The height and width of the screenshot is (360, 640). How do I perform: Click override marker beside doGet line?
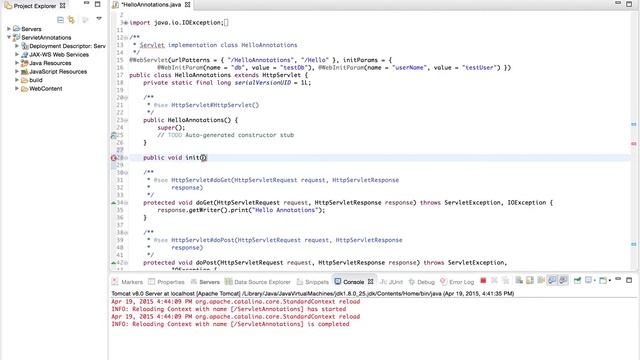(113, 202)
